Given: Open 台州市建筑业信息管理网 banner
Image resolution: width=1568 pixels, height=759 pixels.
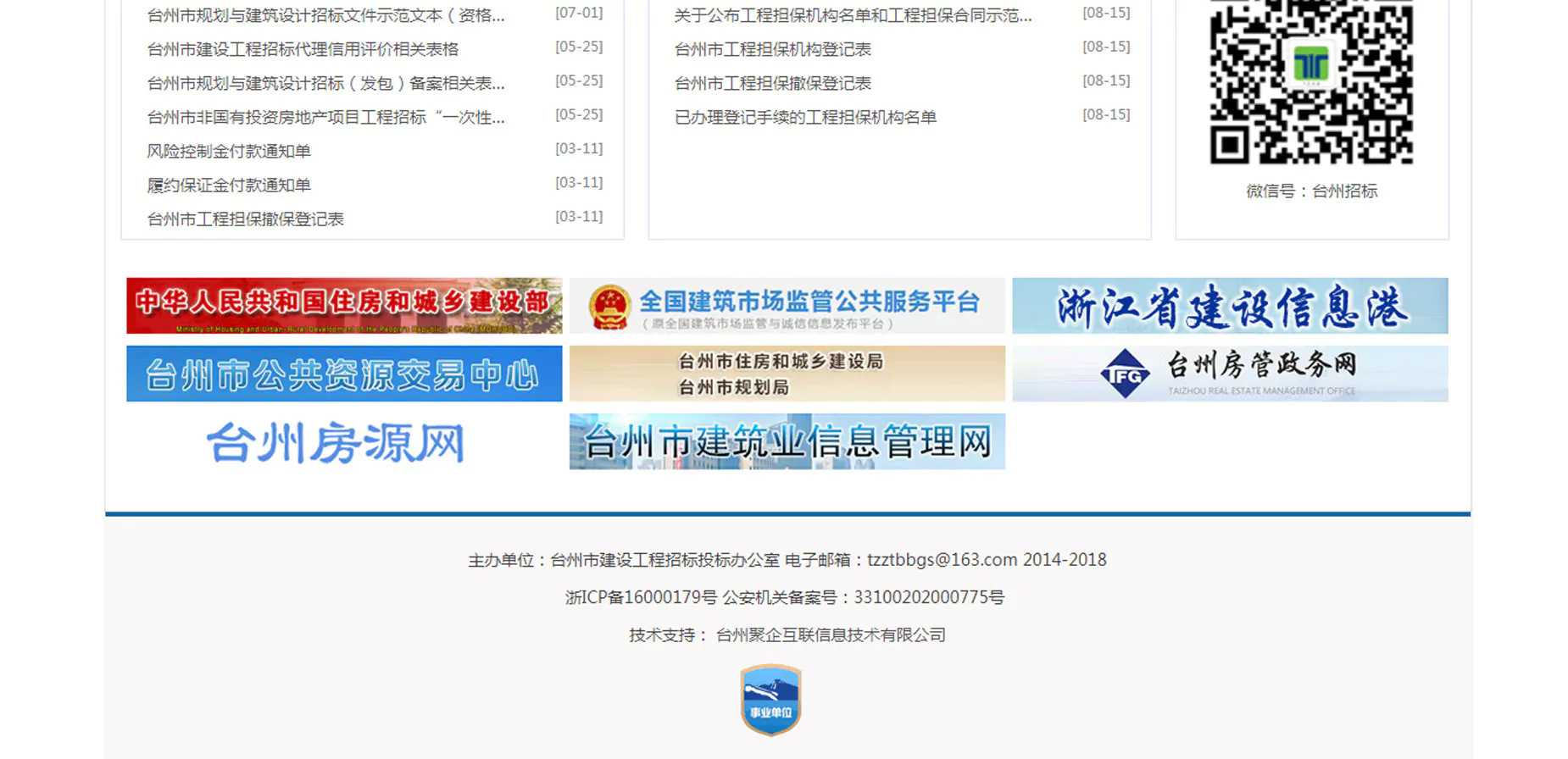Looking at the screenshot, I should pyautogui.click(x=787, y=442).
